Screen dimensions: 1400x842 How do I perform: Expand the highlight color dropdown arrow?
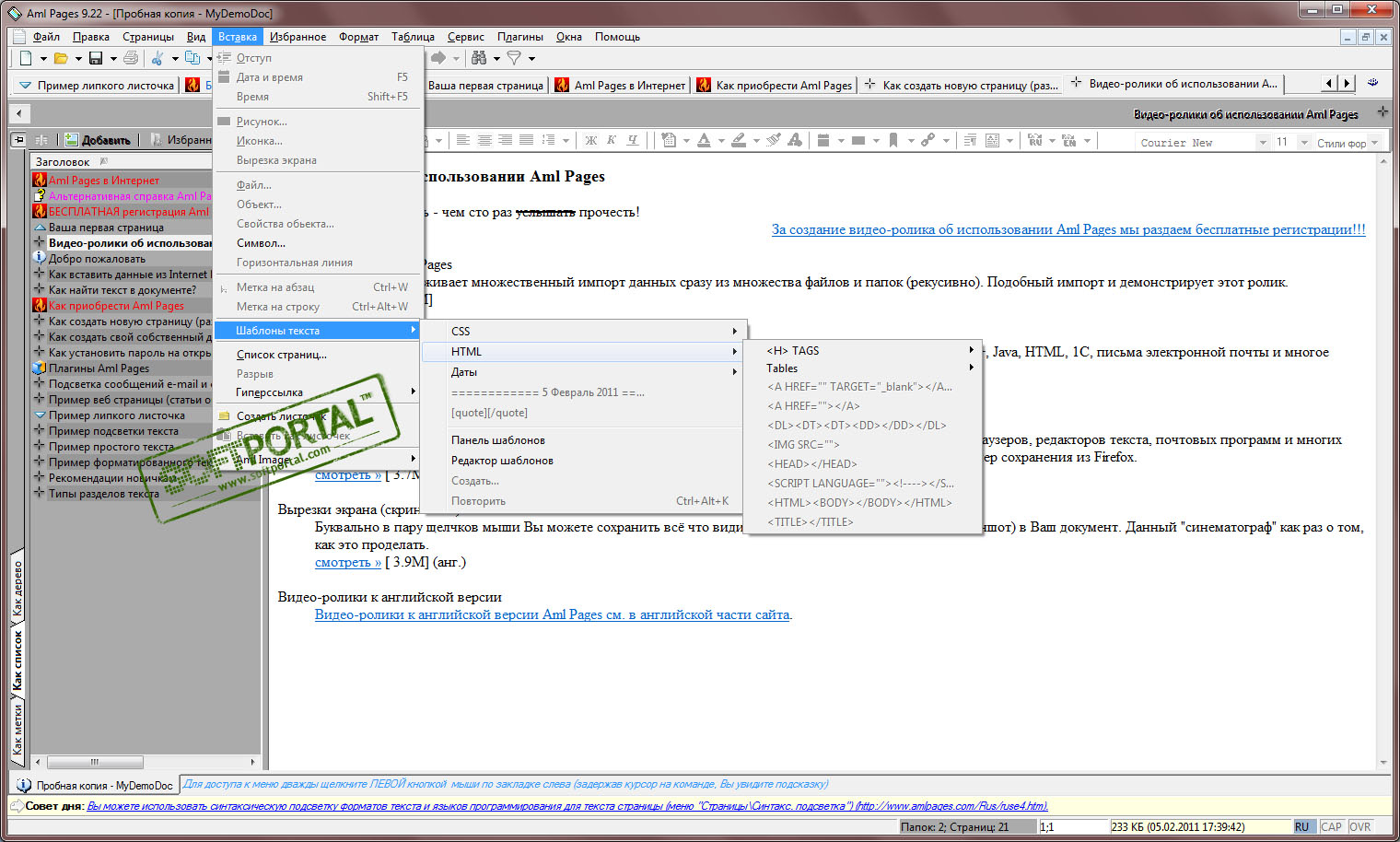(756, 141)
